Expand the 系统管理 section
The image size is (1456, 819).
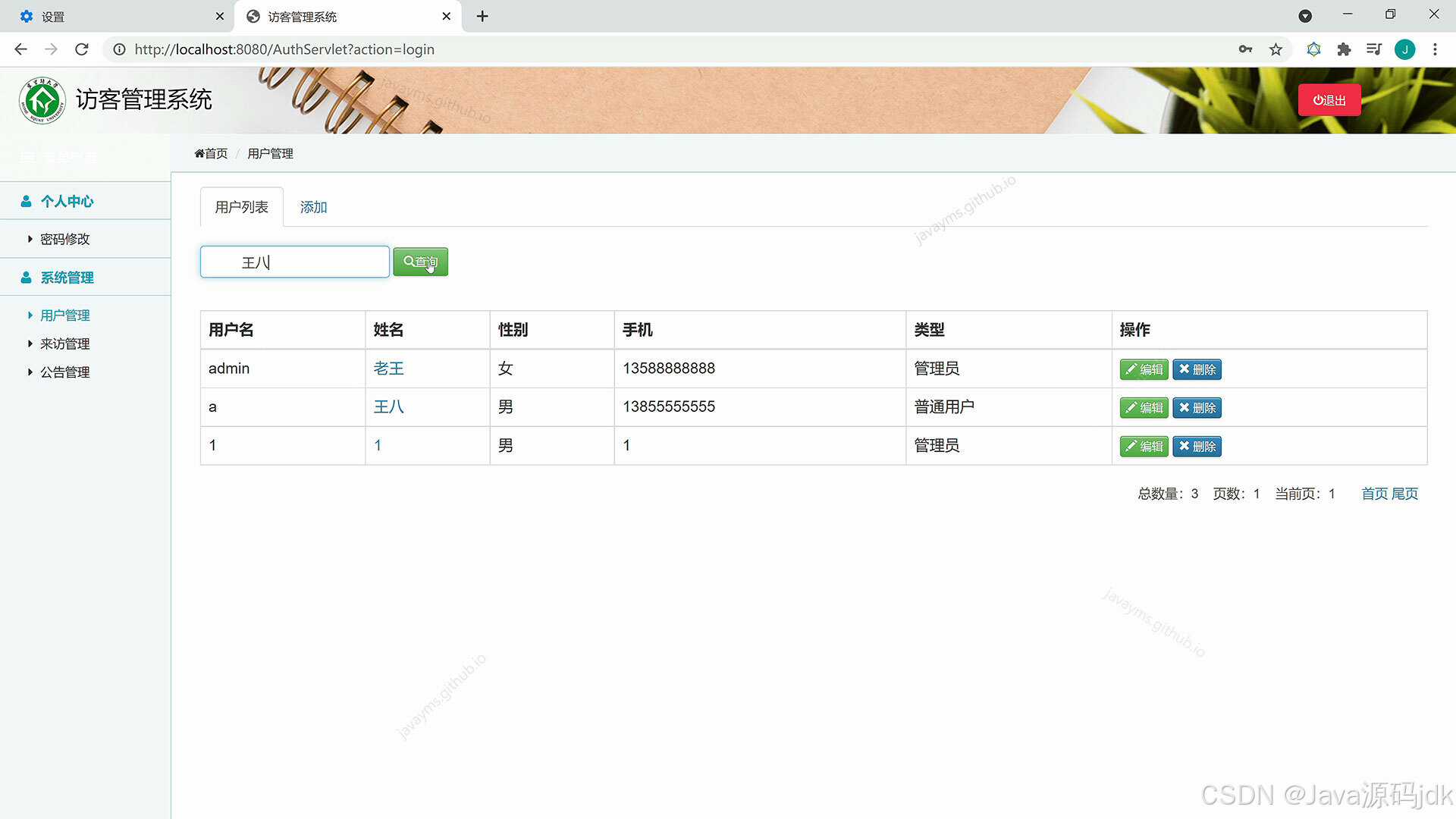pyautogui.click(x=67, y=278)
